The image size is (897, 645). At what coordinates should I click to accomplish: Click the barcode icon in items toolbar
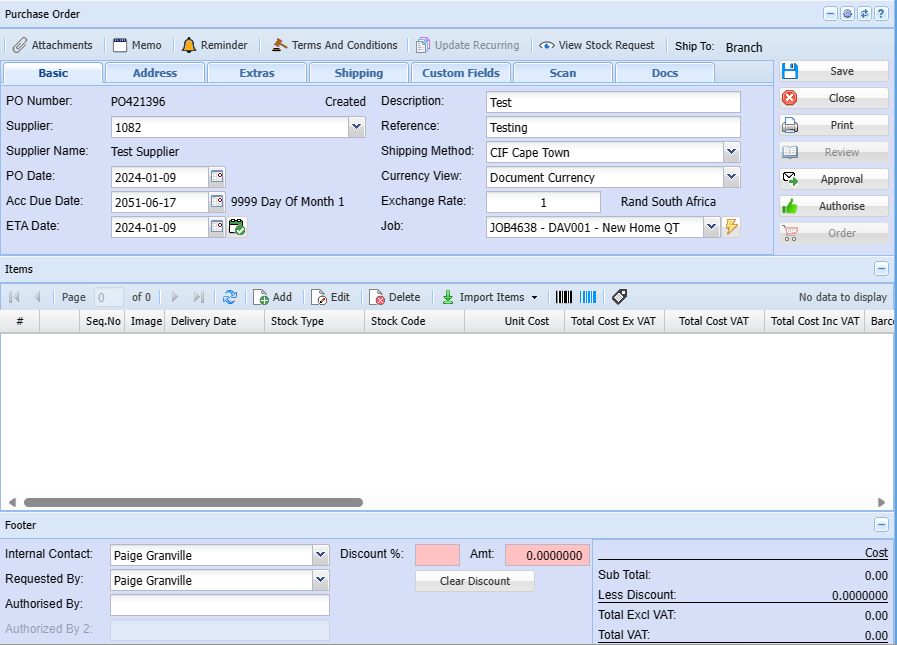coord(565,297)
